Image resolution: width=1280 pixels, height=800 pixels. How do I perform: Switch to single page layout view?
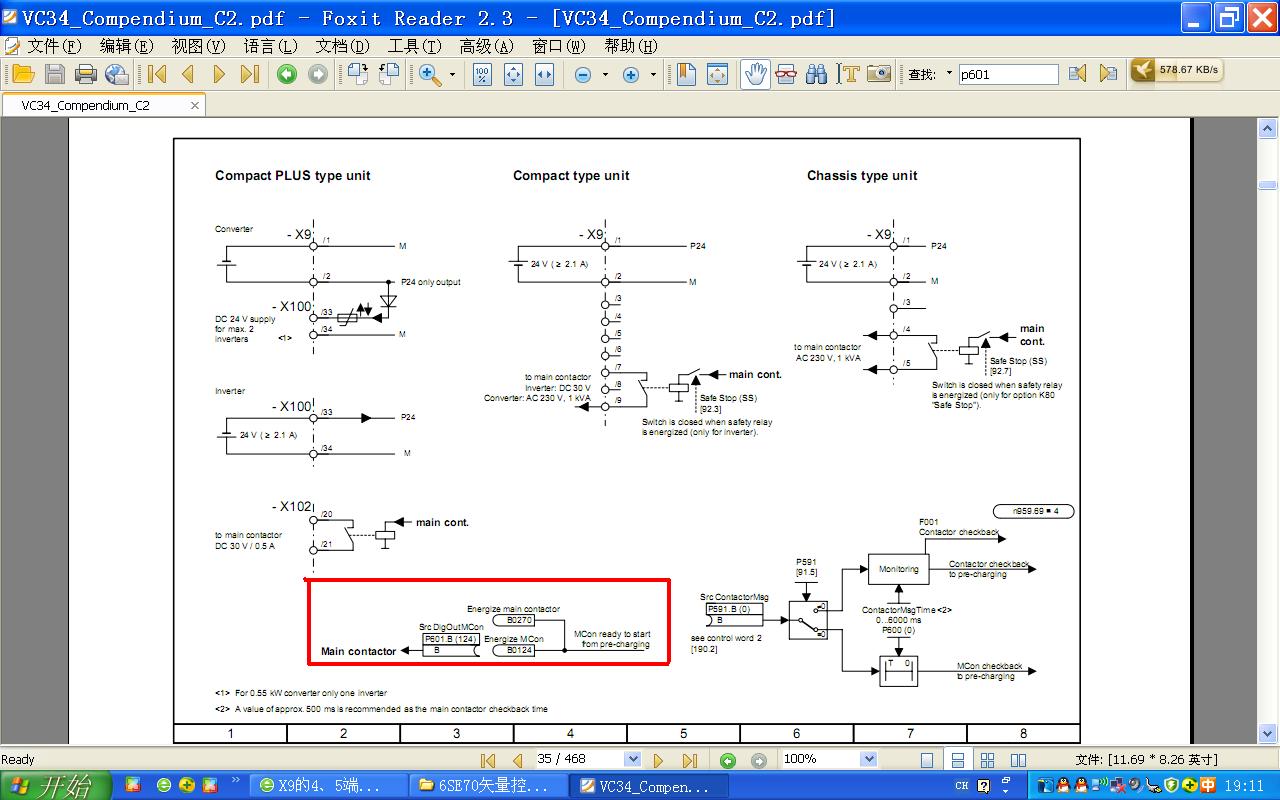(927, 760)
